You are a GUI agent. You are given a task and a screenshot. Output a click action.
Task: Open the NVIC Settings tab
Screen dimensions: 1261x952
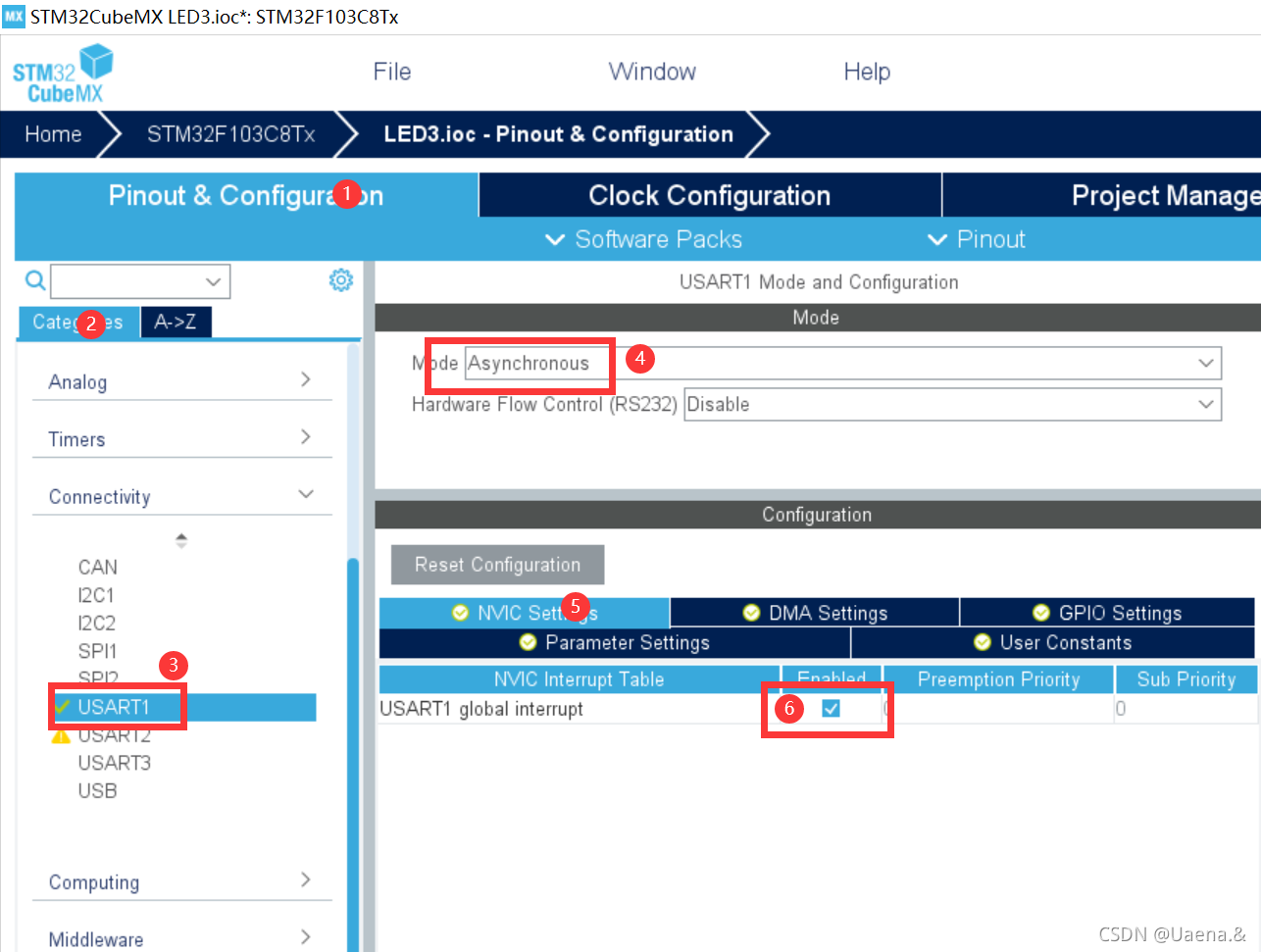[x=525, y=613]
